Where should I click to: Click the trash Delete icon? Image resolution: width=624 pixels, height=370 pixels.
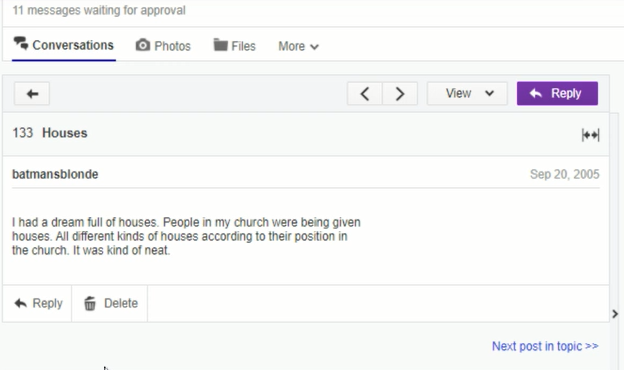(x=90, y=304)
